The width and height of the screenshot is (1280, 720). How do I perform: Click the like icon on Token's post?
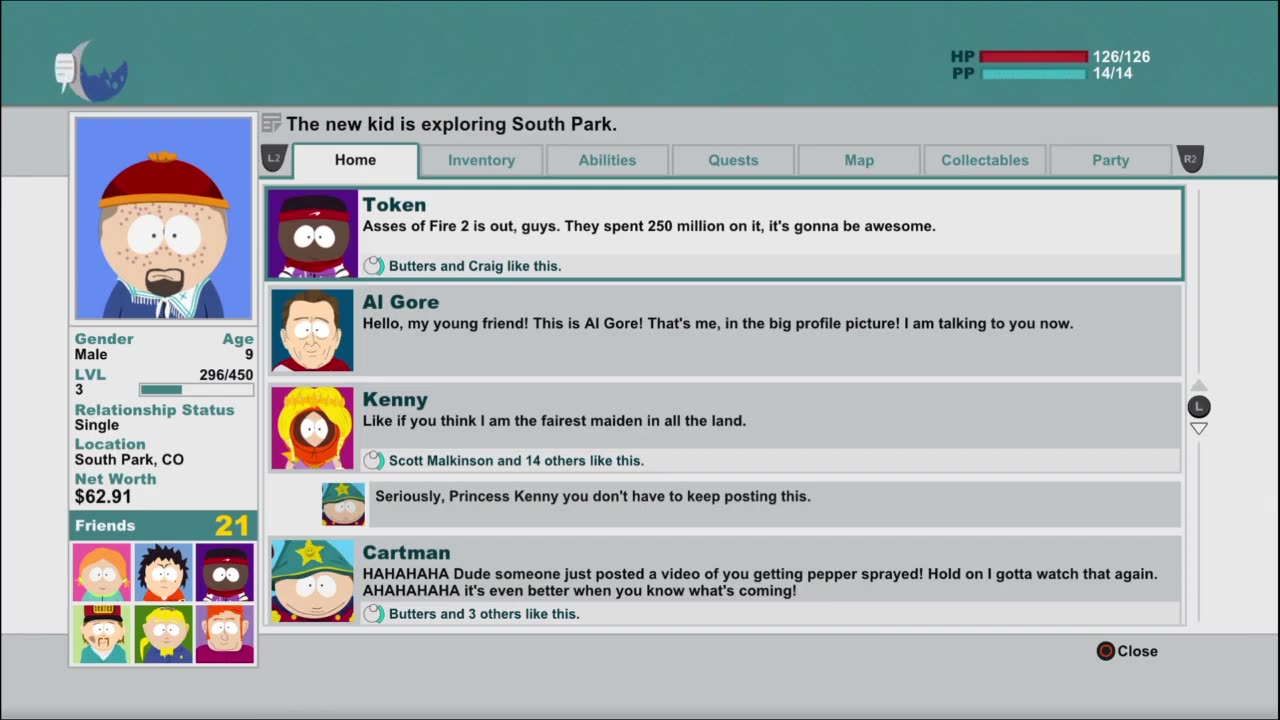click(x=373, y=266)
